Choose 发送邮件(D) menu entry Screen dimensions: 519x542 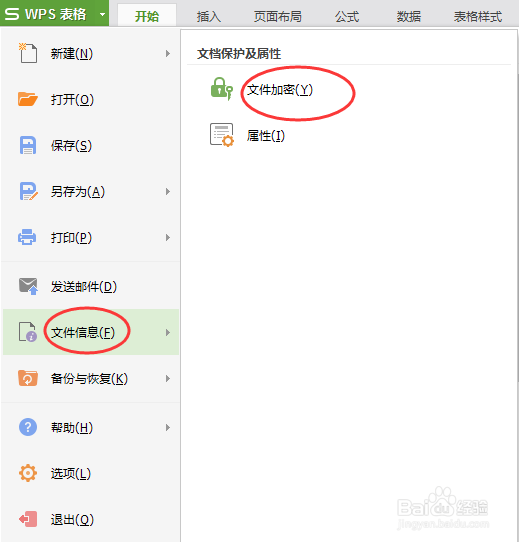(91, 286)
